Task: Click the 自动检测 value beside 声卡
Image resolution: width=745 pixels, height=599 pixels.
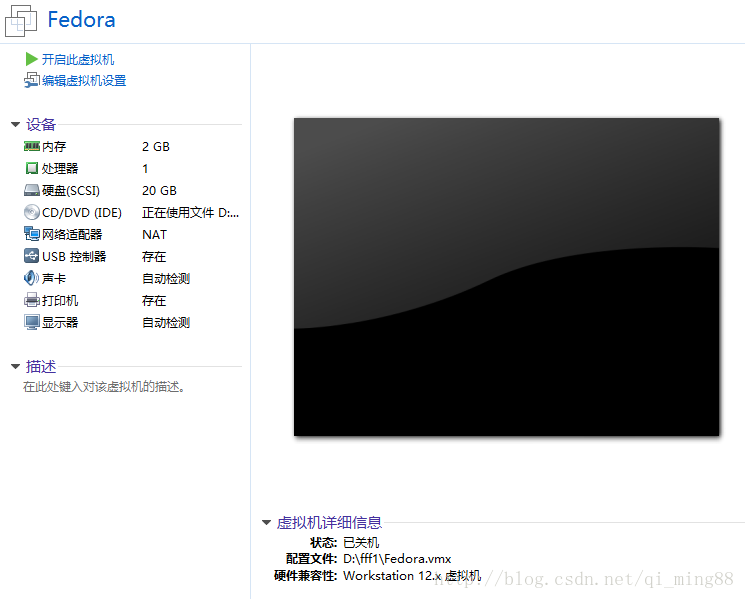Action: tap(166, 278)
